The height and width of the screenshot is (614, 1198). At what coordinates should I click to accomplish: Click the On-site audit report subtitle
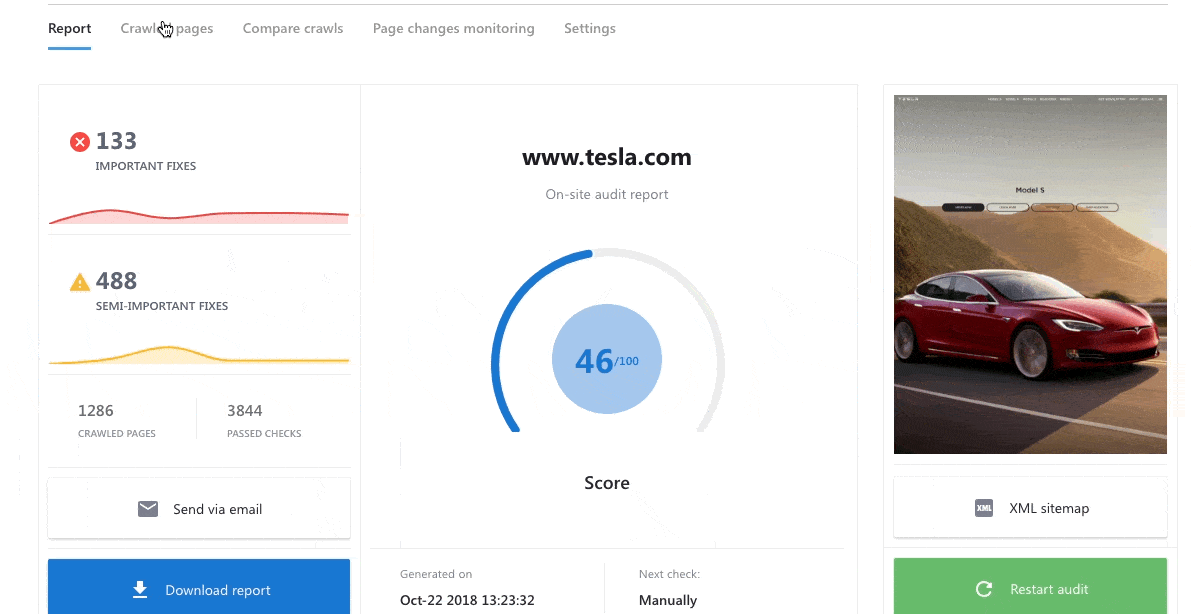607,195
